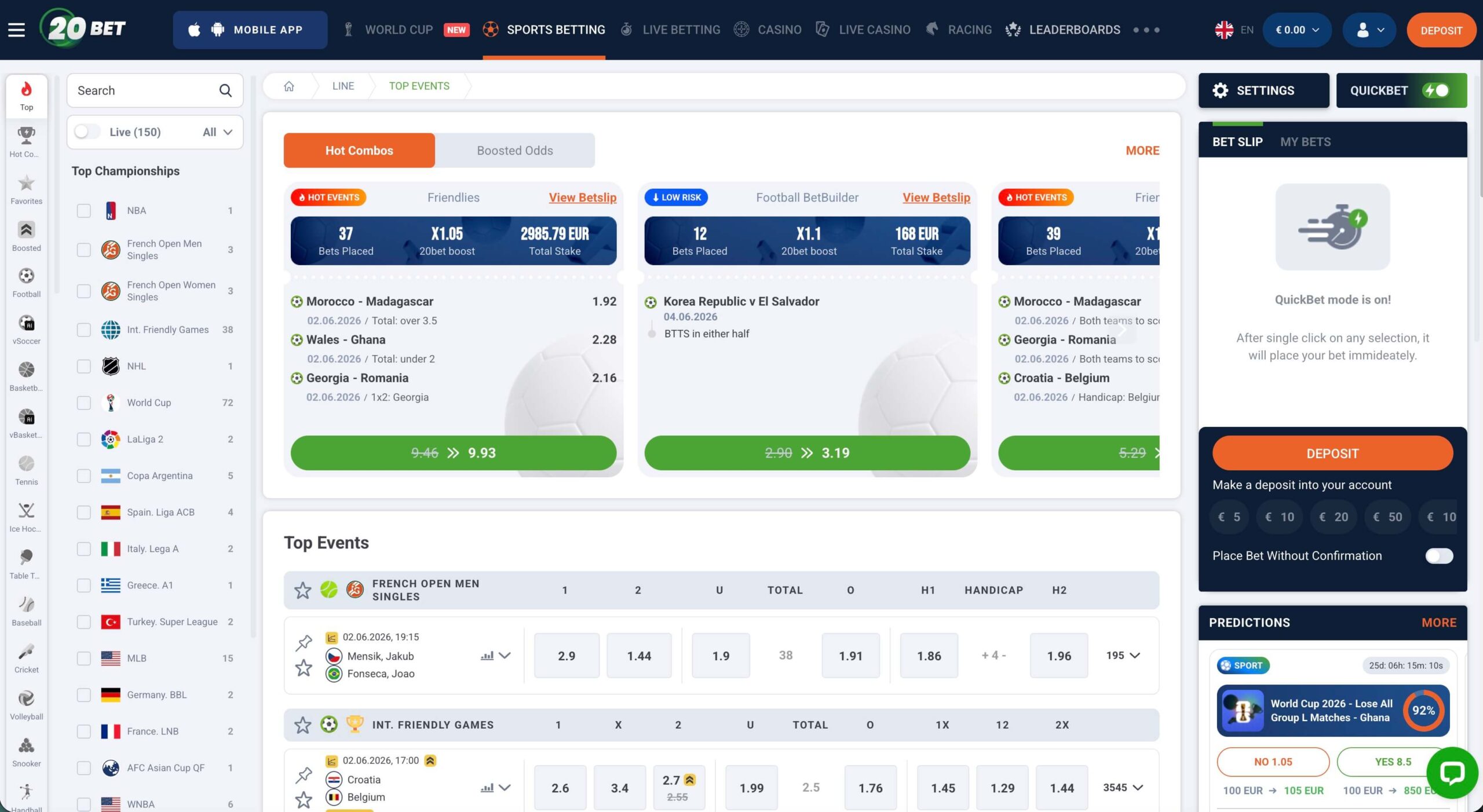Check the World Cup checkbox
The width and height of the screenshot is (1483, 812).
click(84, 403)
